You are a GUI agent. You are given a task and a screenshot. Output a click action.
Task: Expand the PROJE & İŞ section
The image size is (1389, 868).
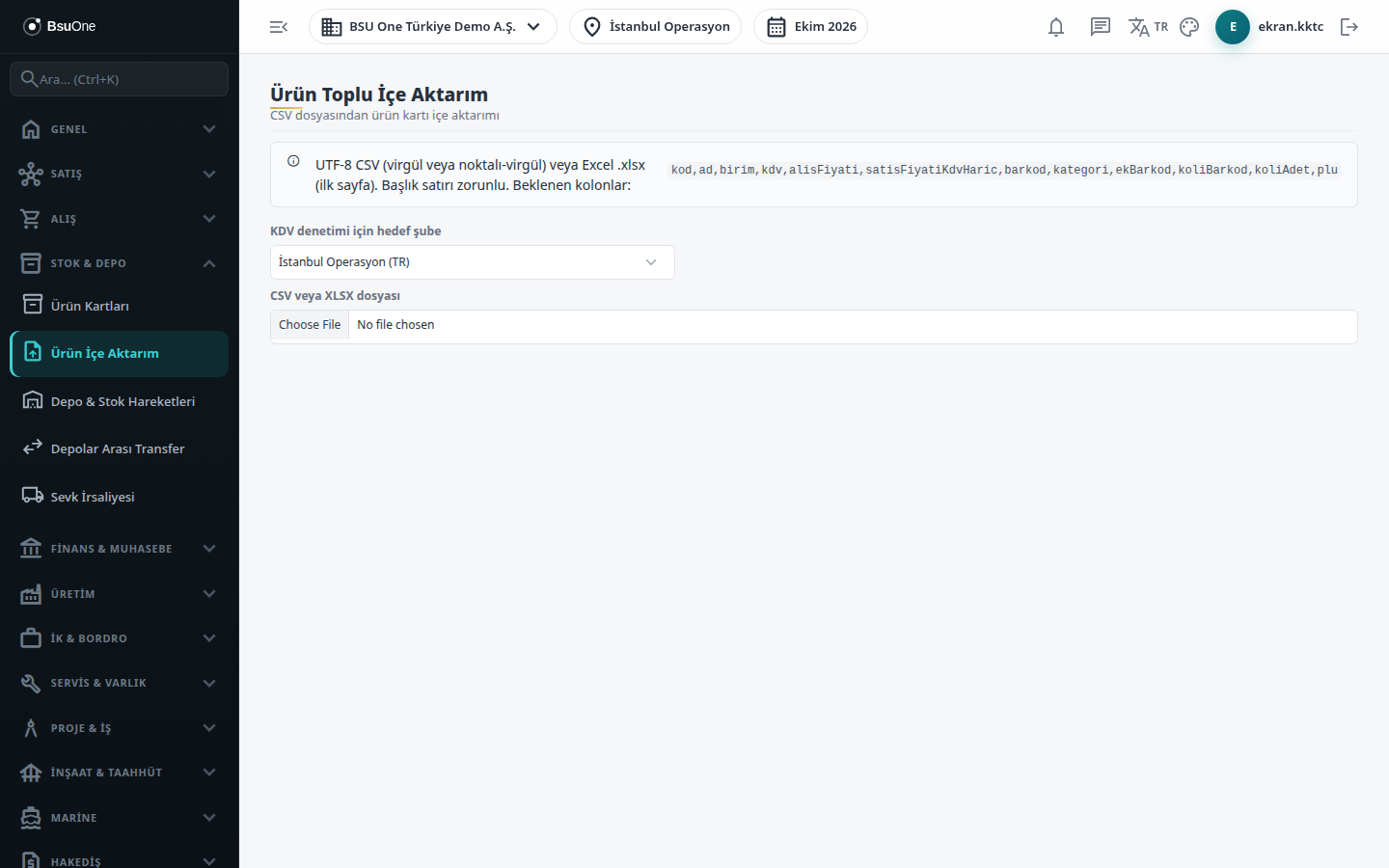[119, 728]
